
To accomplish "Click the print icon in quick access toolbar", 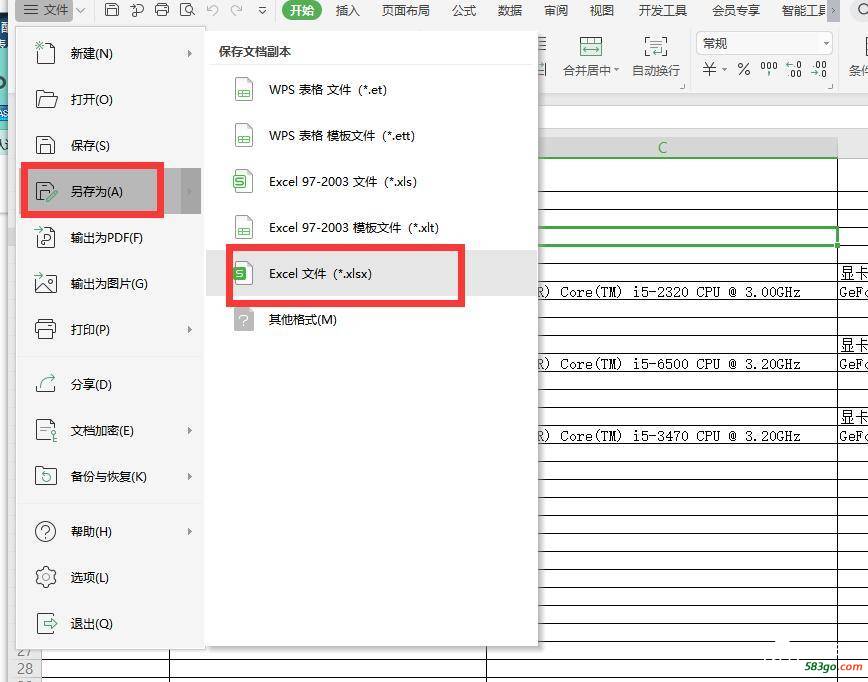I will (162, 9).
